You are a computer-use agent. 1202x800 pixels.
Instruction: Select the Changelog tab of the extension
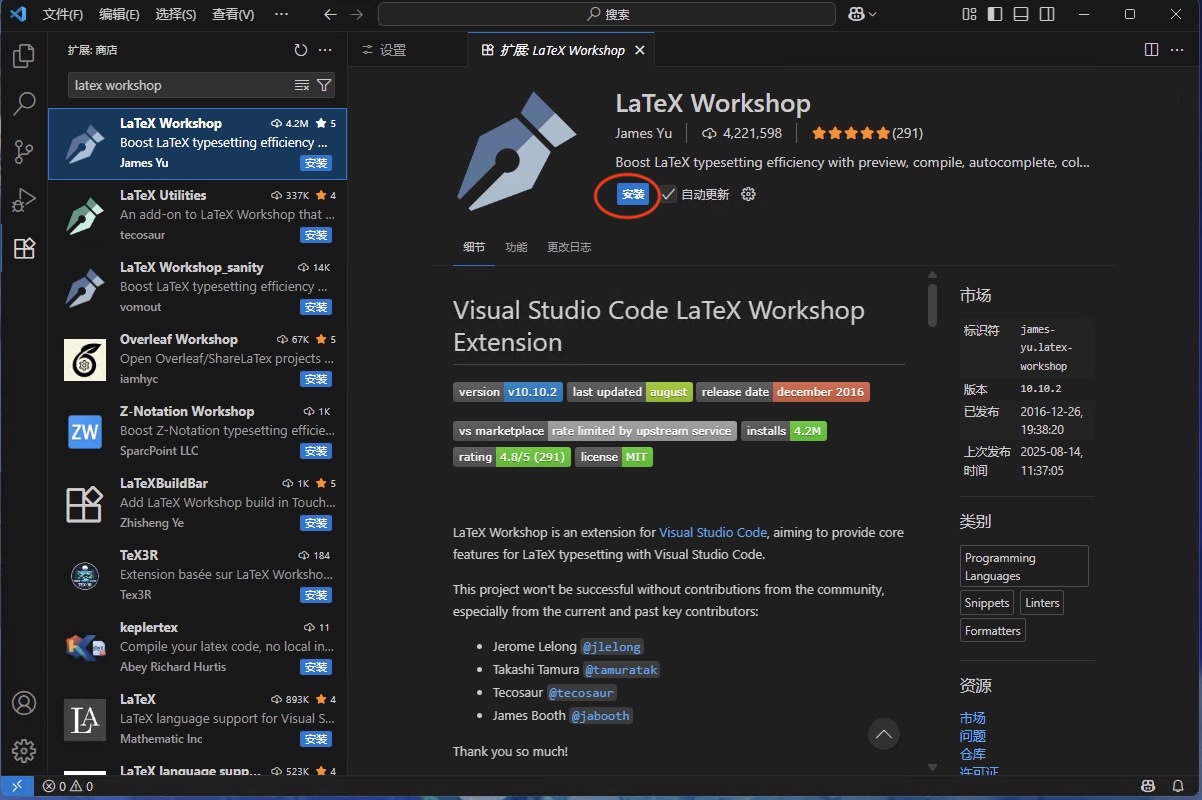coord(569,247)
